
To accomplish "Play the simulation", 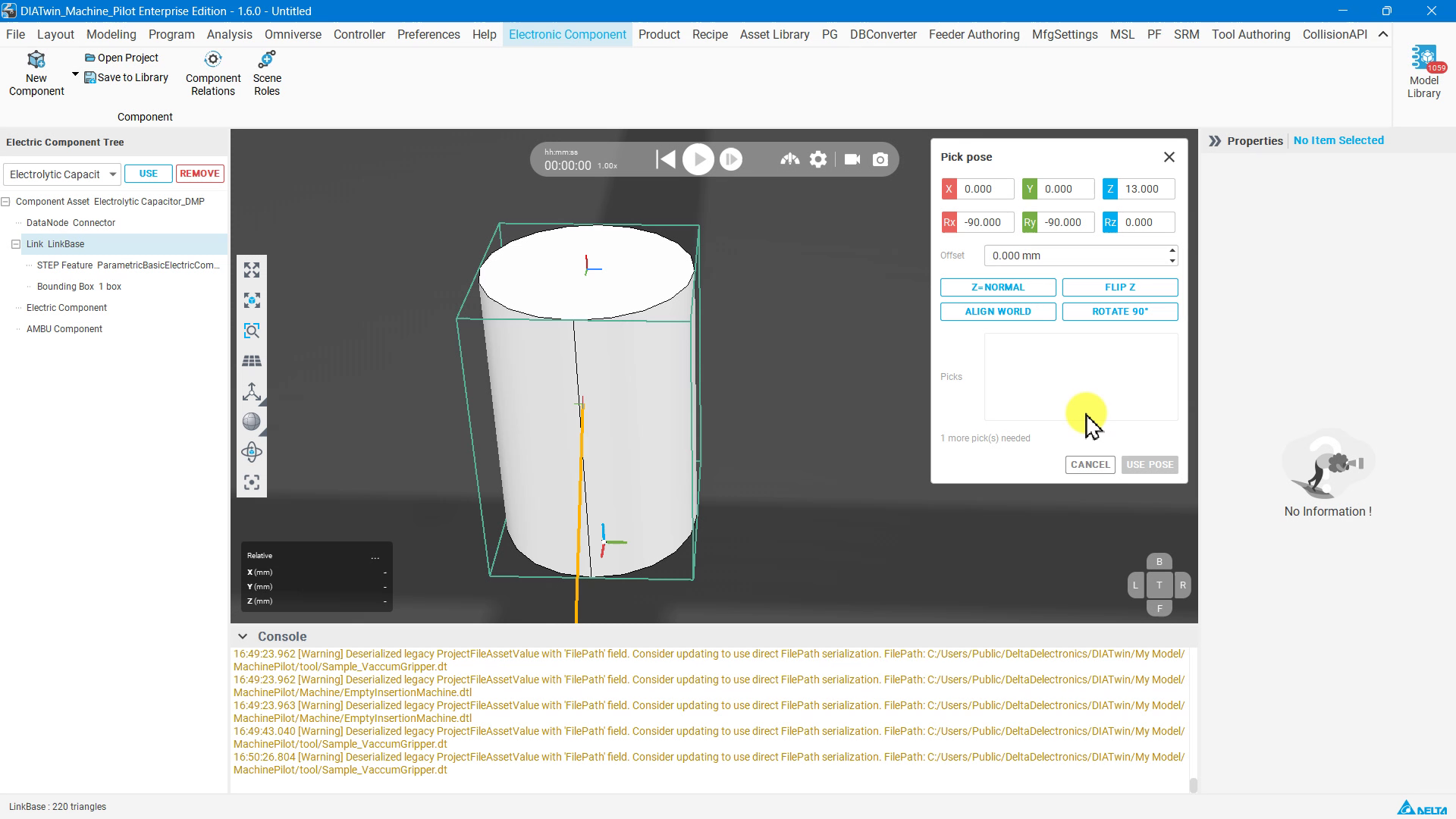I will click(698, 159).
